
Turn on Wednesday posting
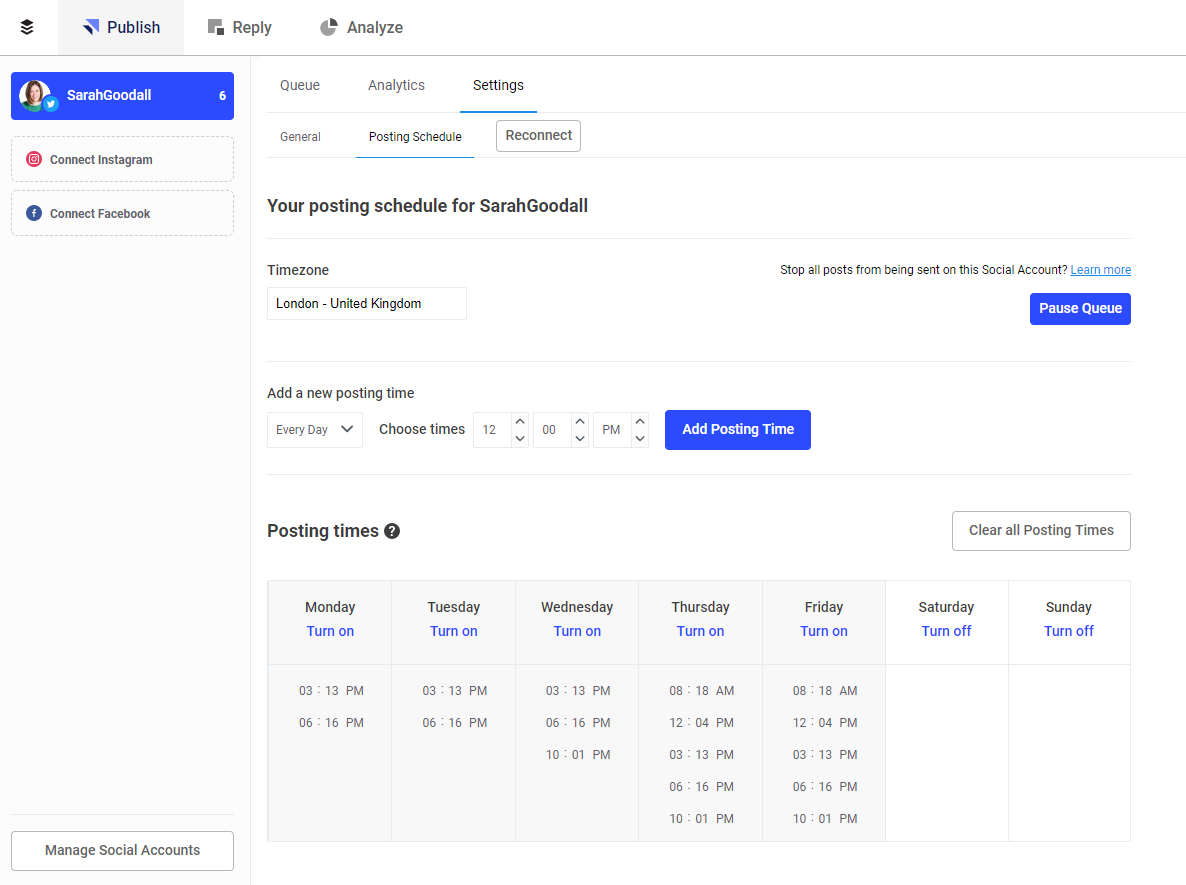click(577, 631)
